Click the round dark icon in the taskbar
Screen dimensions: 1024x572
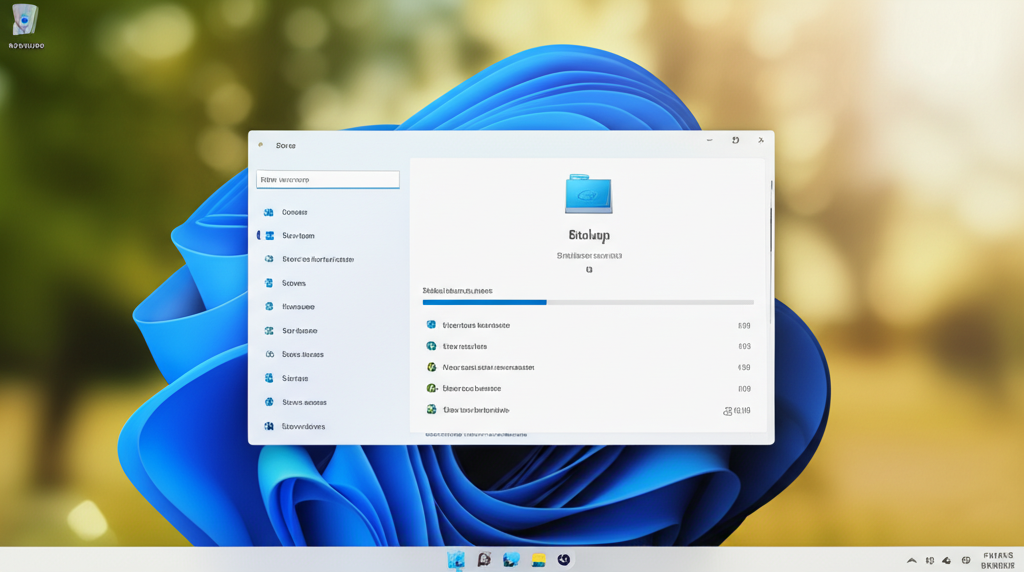564,560
